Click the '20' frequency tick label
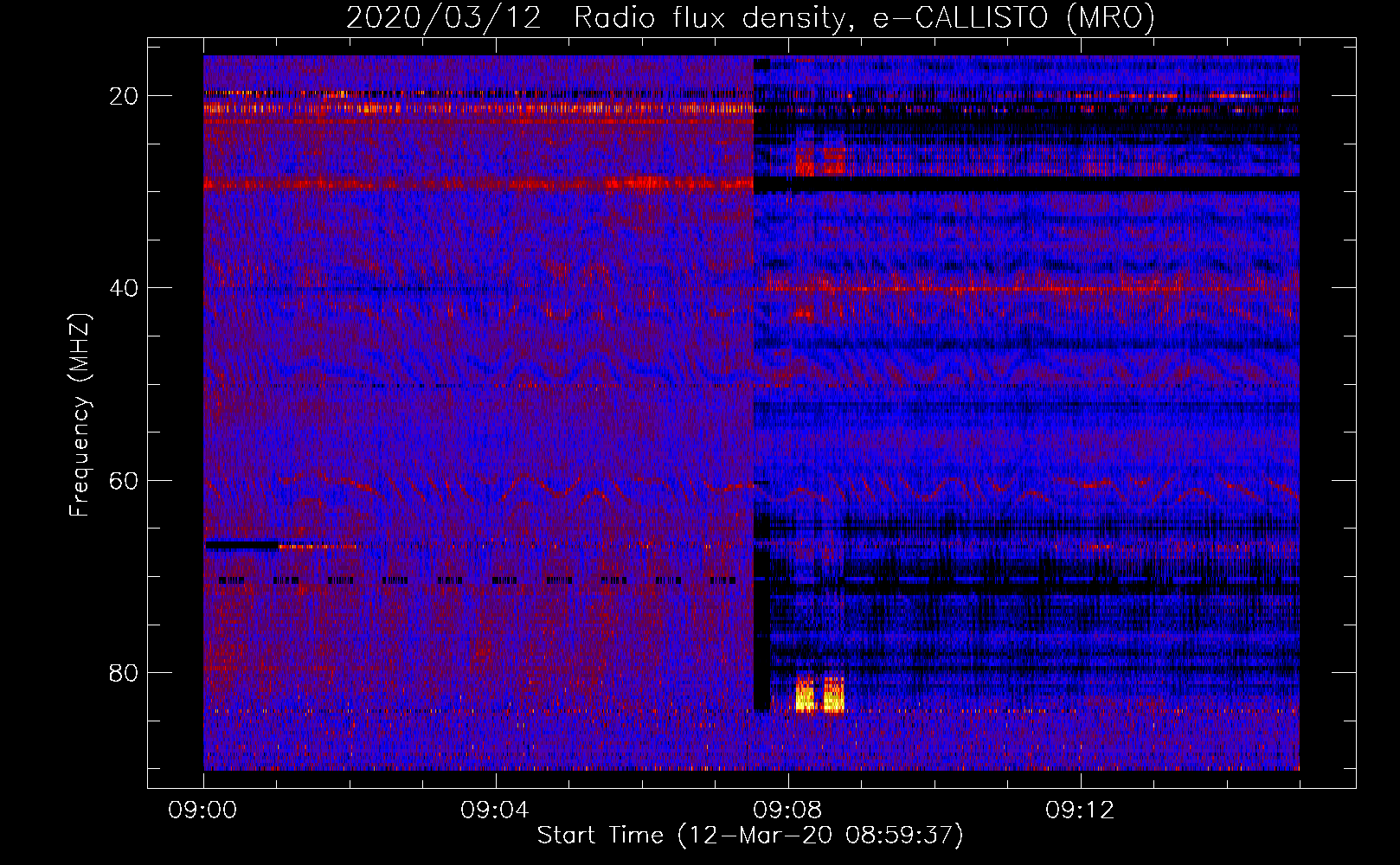The height and width of the screenshot is (865, 1400). (125, 96)
